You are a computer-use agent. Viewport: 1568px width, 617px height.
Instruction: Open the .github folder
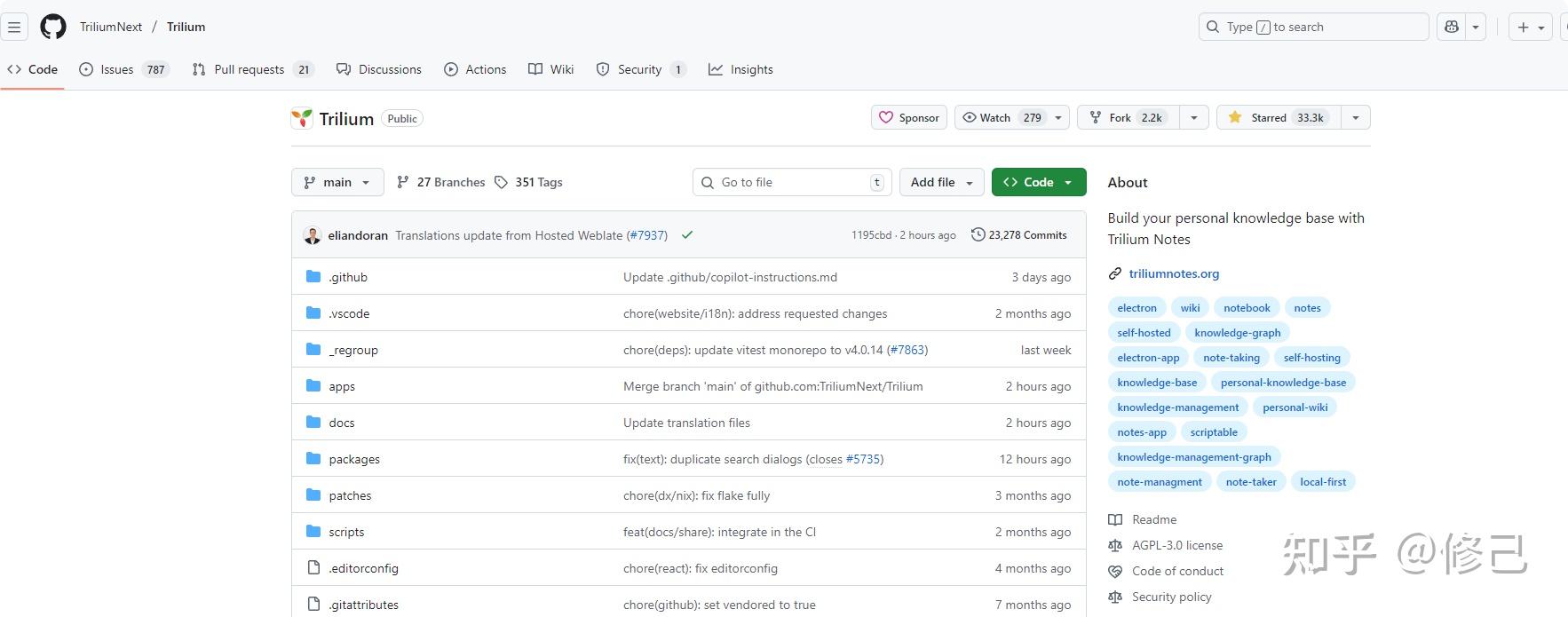(x=348, y=277)
